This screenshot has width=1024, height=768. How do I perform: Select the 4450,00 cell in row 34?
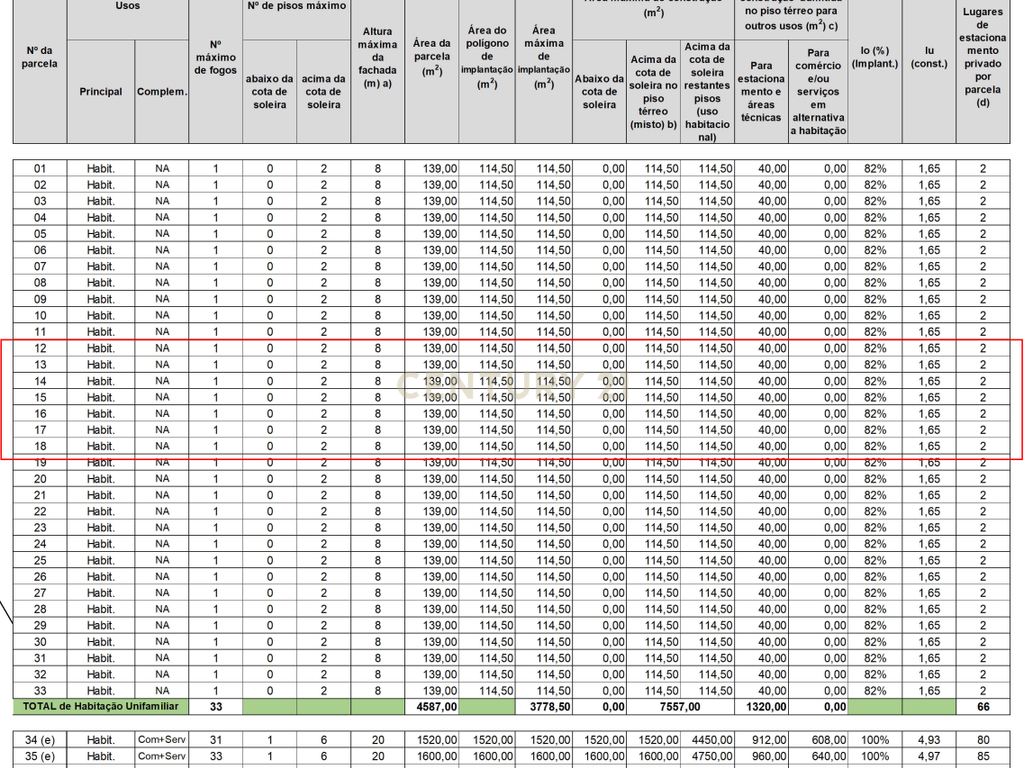tap(707, 740)
